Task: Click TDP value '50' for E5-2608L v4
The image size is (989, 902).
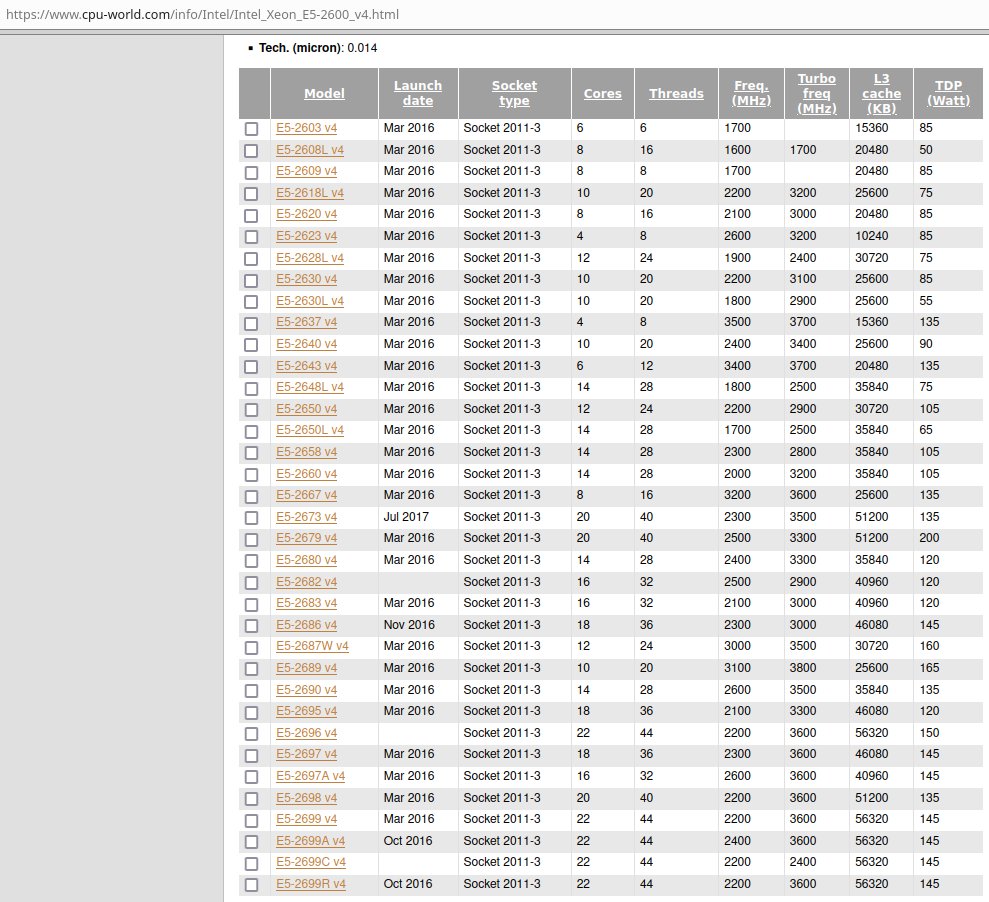Action: point(925,150)
